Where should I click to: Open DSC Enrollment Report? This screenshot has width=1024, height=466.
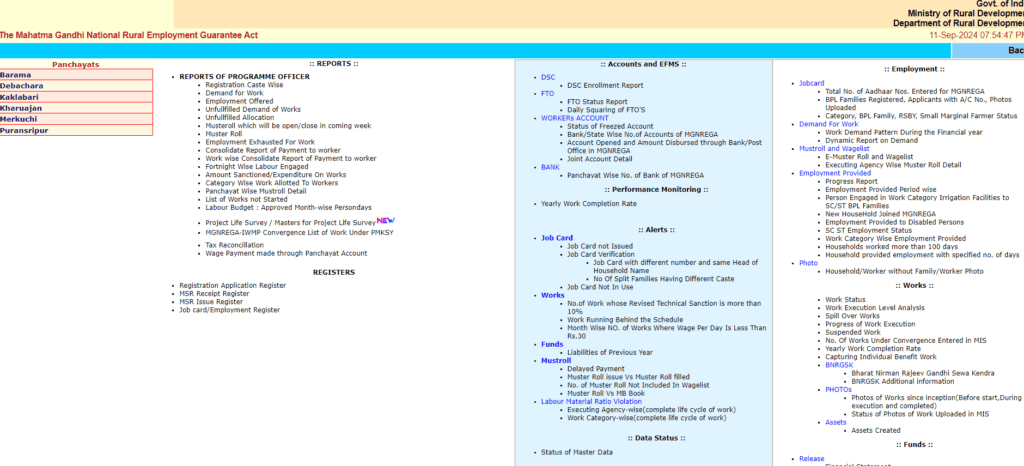click(x=605, y=85)
